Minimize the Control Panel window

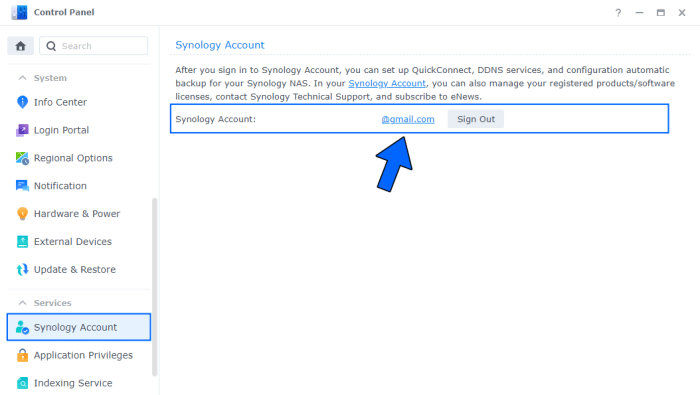tap(639, 12)
